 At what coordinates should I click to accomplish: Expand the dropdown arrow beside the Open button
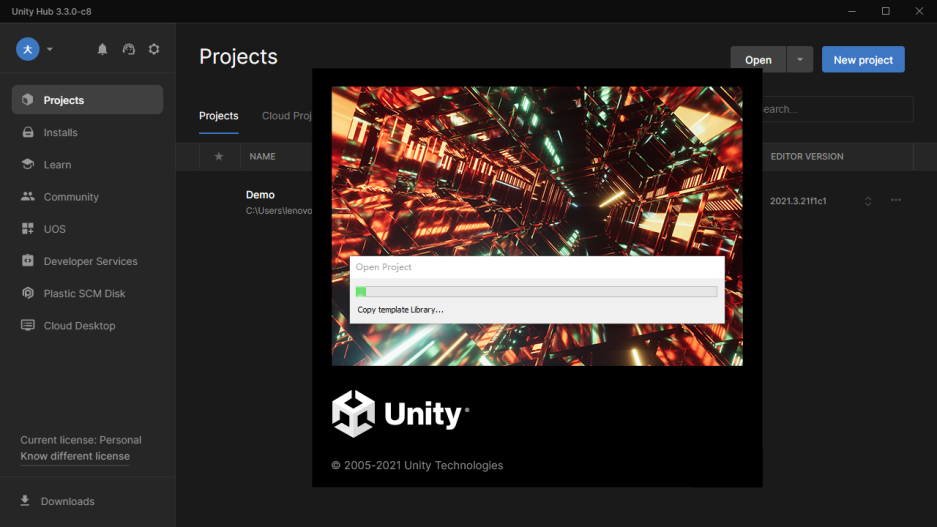click(x=799, y=60)
